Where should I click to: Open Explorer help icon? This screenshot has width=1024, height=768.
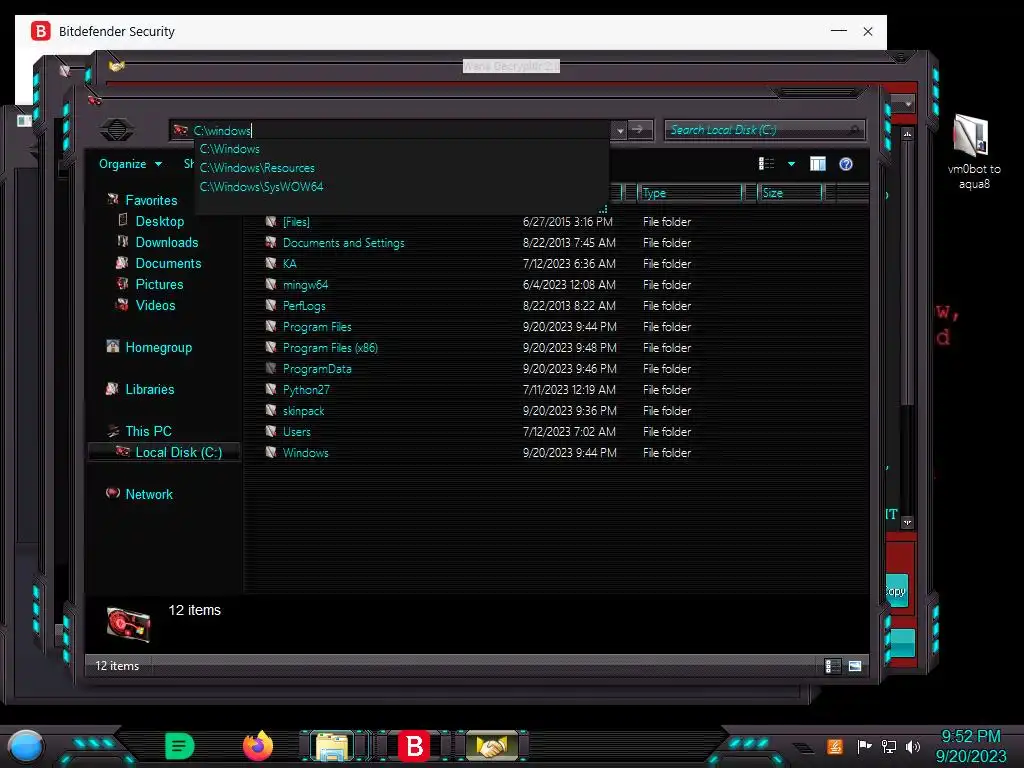click(846, 164)
